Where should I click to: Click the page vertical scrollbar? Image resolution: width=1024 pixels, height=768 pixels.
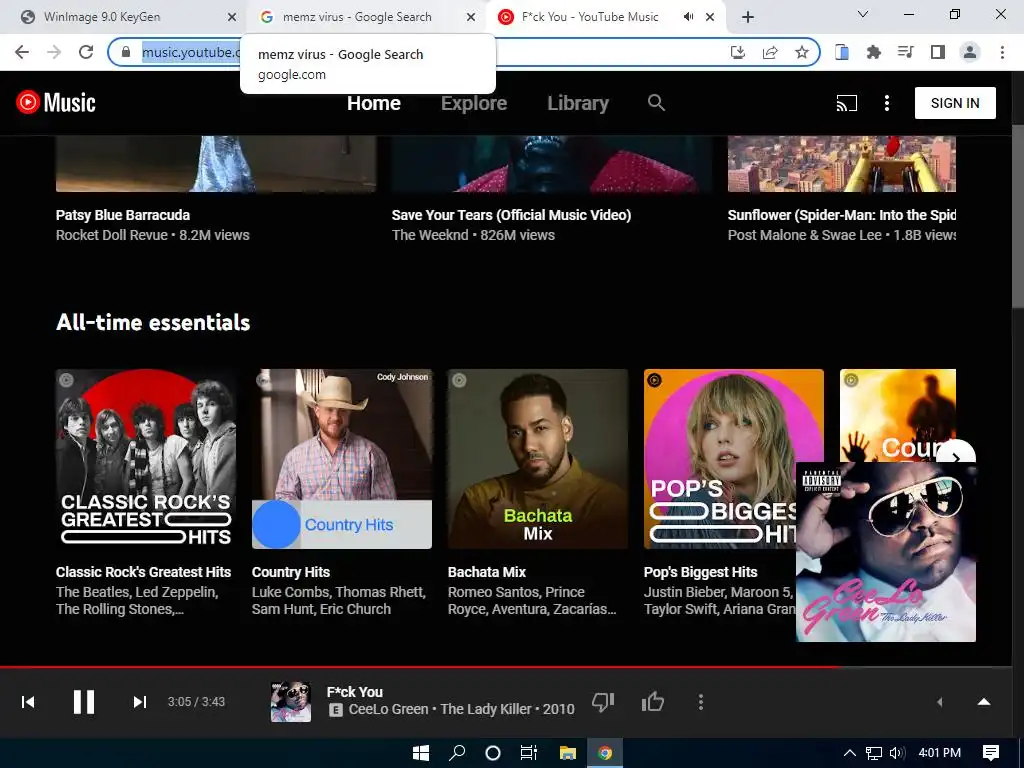pyautogui.click(x=1017, y=214)
